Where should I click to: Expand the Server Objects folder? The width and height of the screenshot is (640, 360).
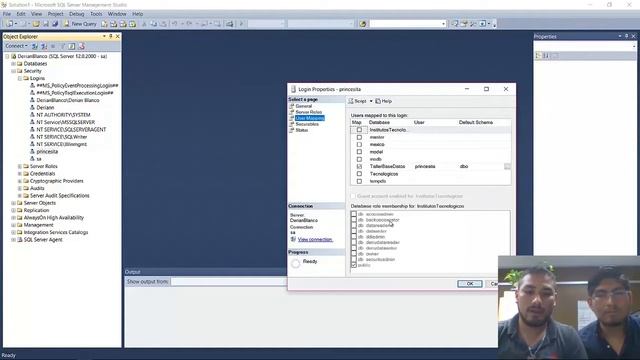[13, 203]
